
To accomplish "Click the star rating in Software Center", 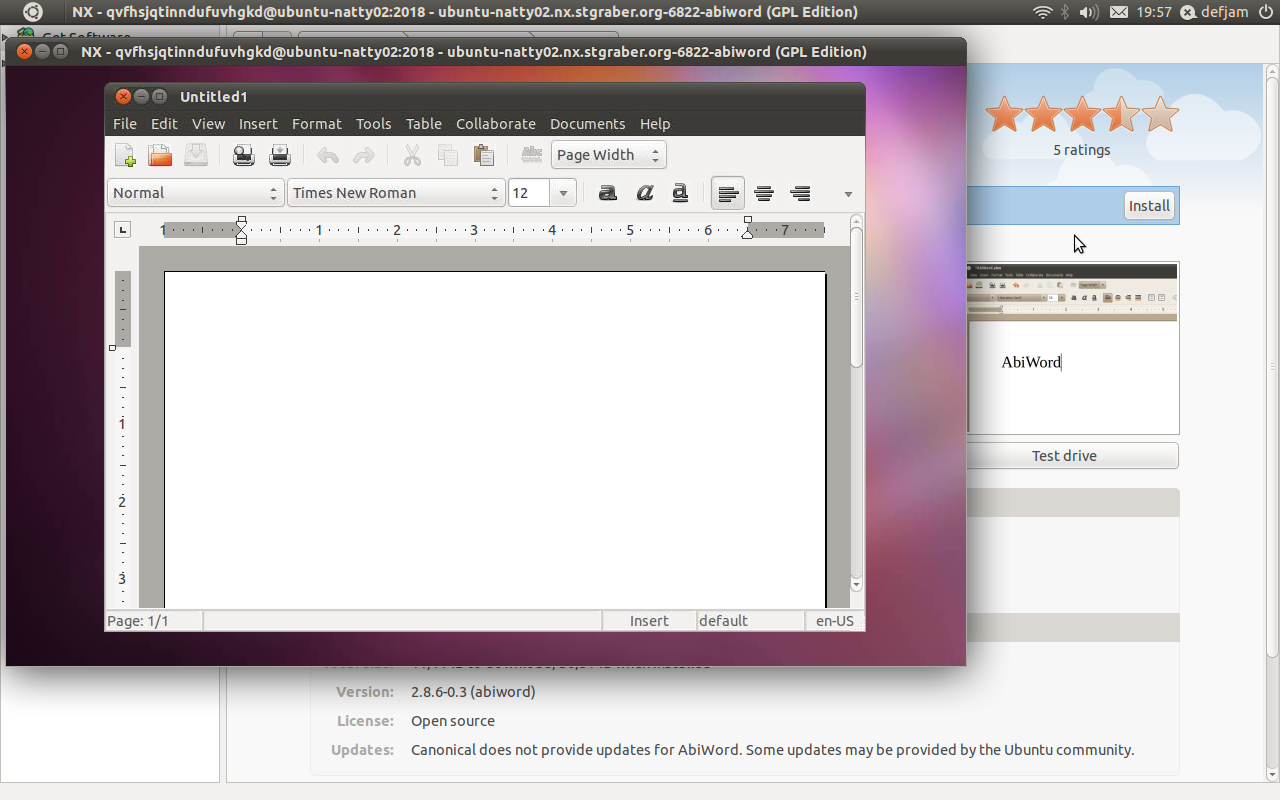I will tap(1082, 115).
